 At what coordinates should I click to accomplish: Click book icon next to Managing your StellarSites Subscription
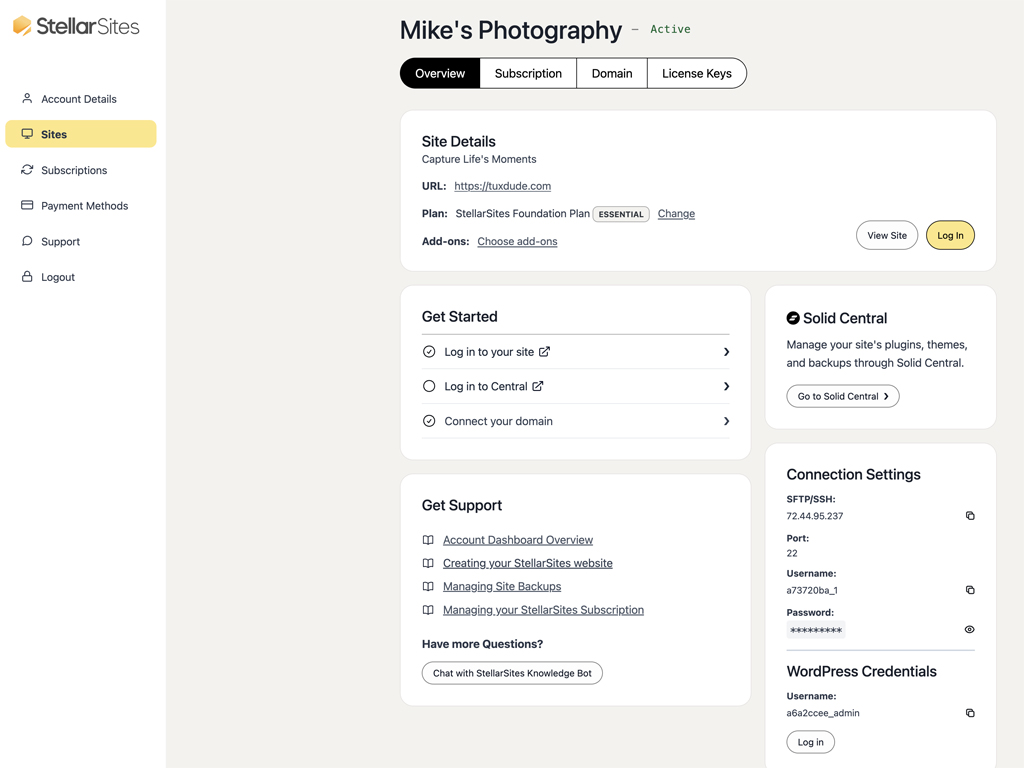click(x=428, y=610)
